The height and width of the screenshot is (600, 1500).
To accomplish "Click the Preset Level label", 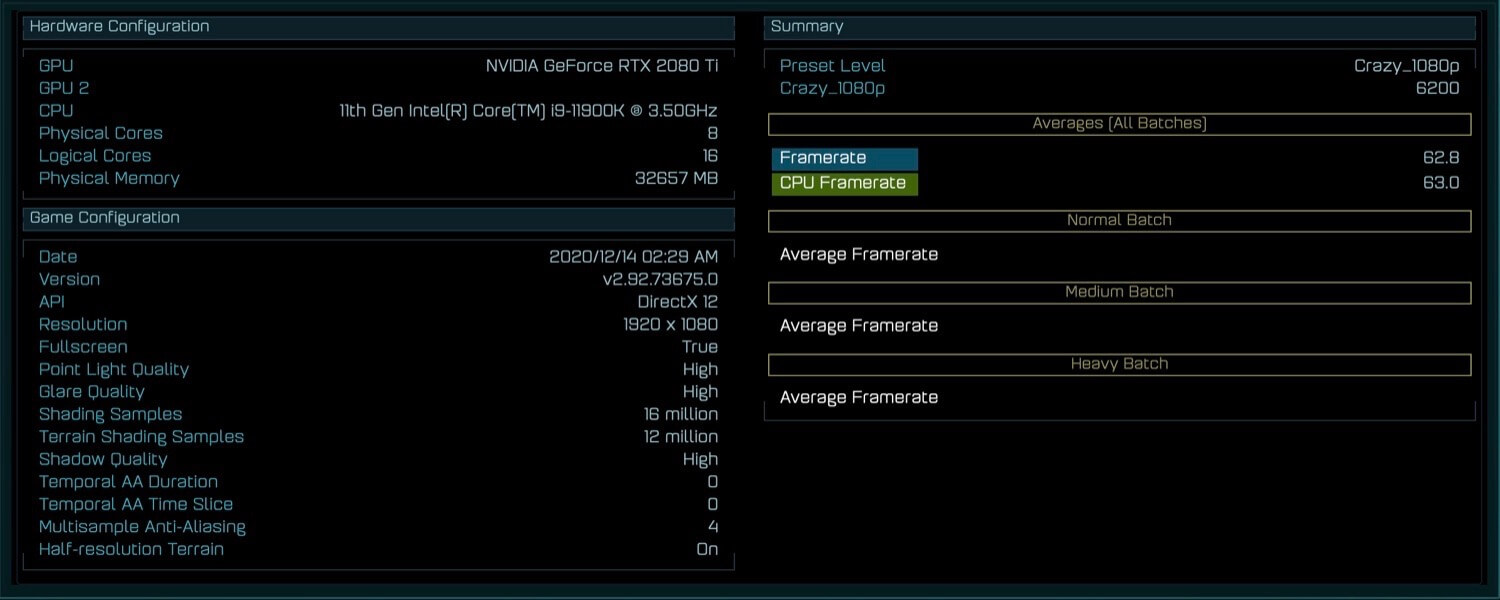I will [x=833, y=66].
